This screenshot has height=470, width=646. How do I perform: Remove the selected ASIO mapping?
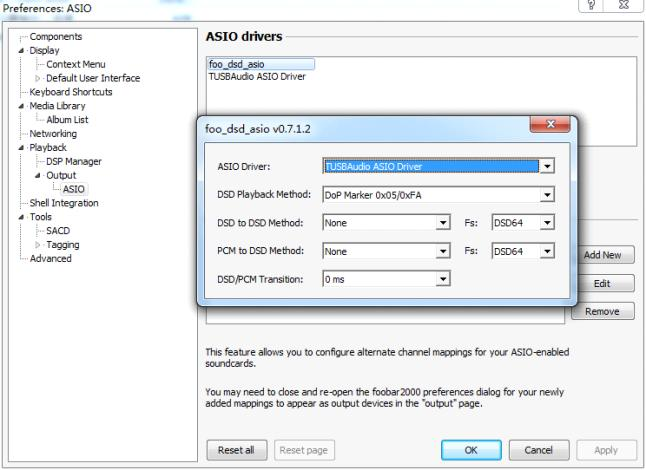click(603, 312)
